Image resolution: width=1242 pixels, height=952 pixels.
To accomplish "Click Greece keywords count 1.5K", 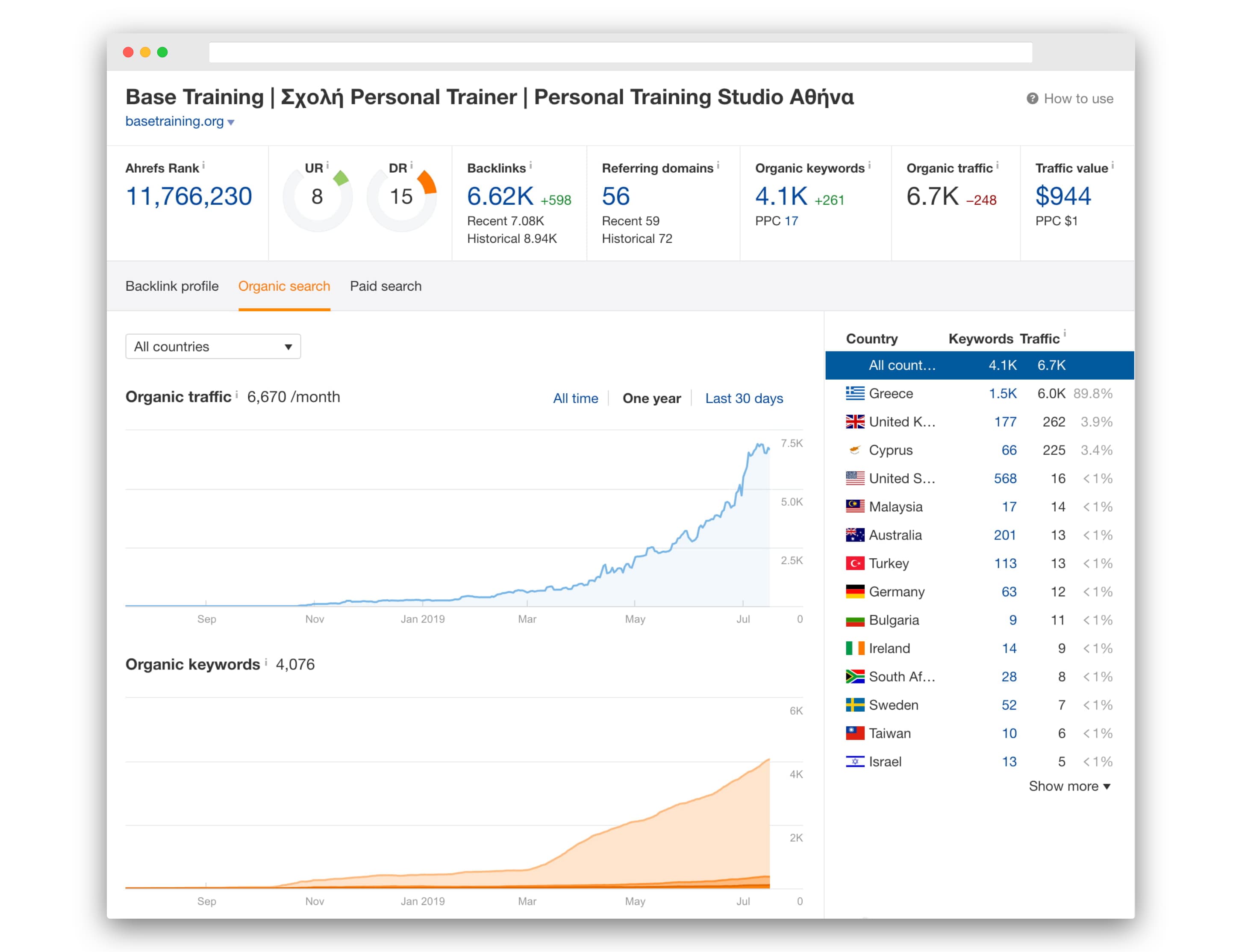I will click(x=1002, y=393).
